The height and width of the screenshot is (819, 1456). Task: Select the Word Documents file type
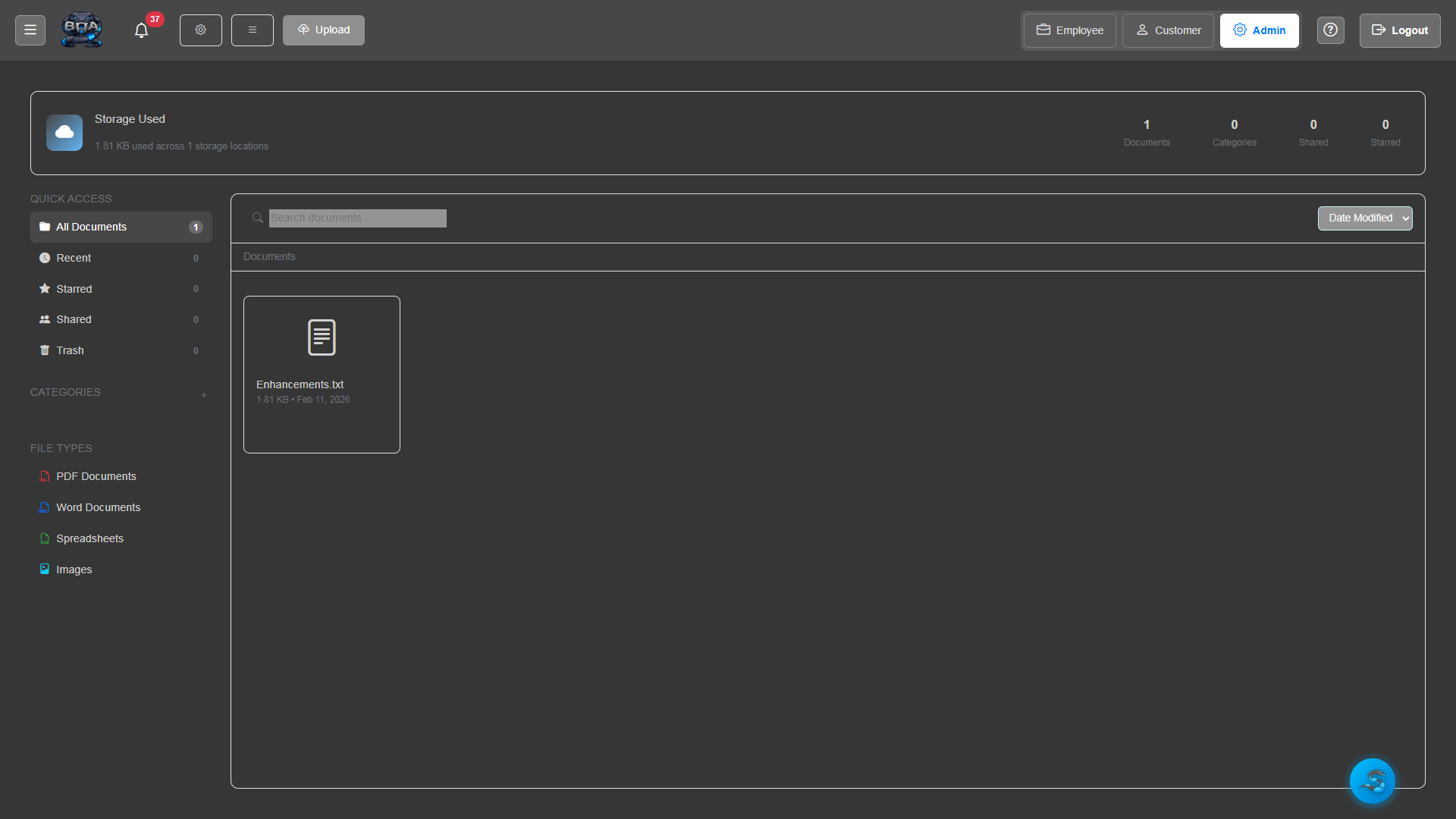[x=98, y=507]
